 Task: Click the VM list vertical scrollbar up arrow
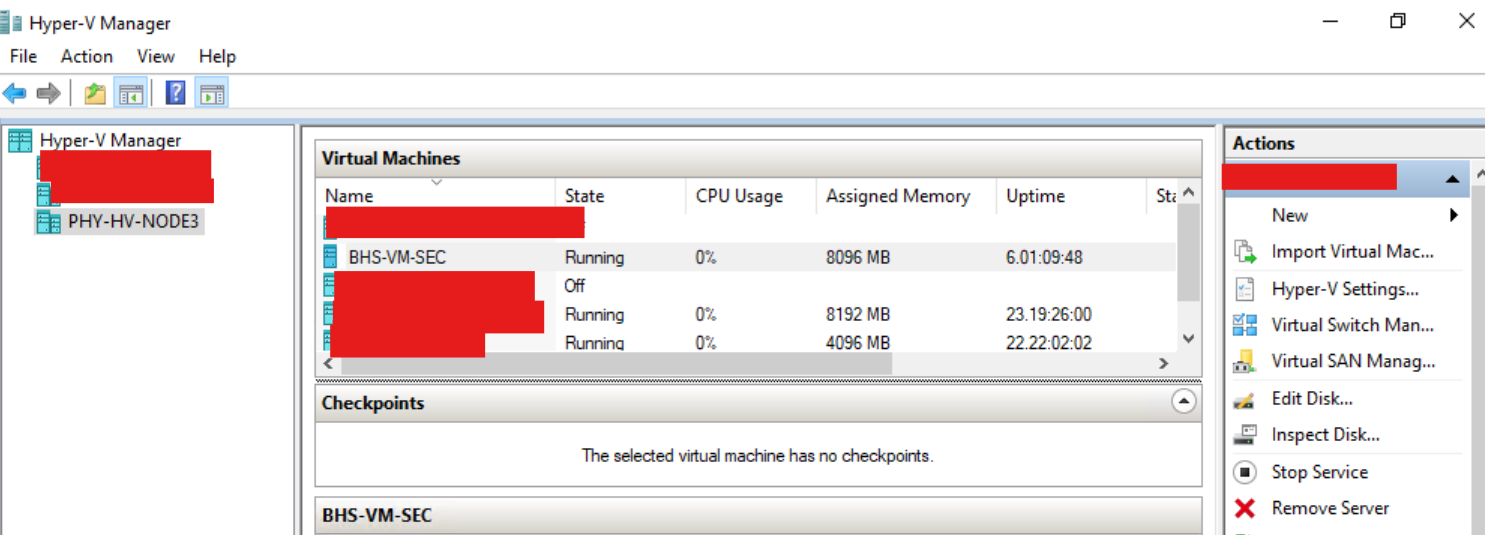click(1188, 192)
